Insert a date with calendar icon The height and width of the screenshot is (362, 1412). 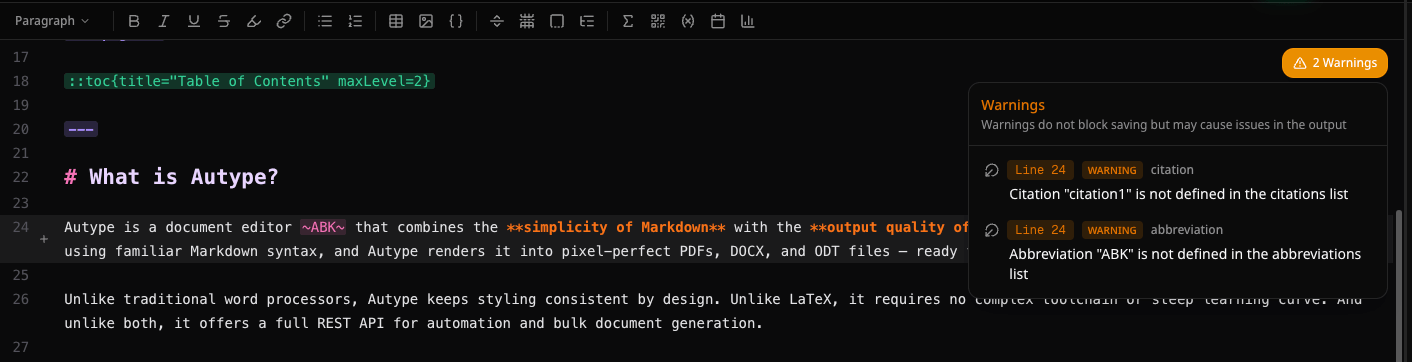coord(717,20)
